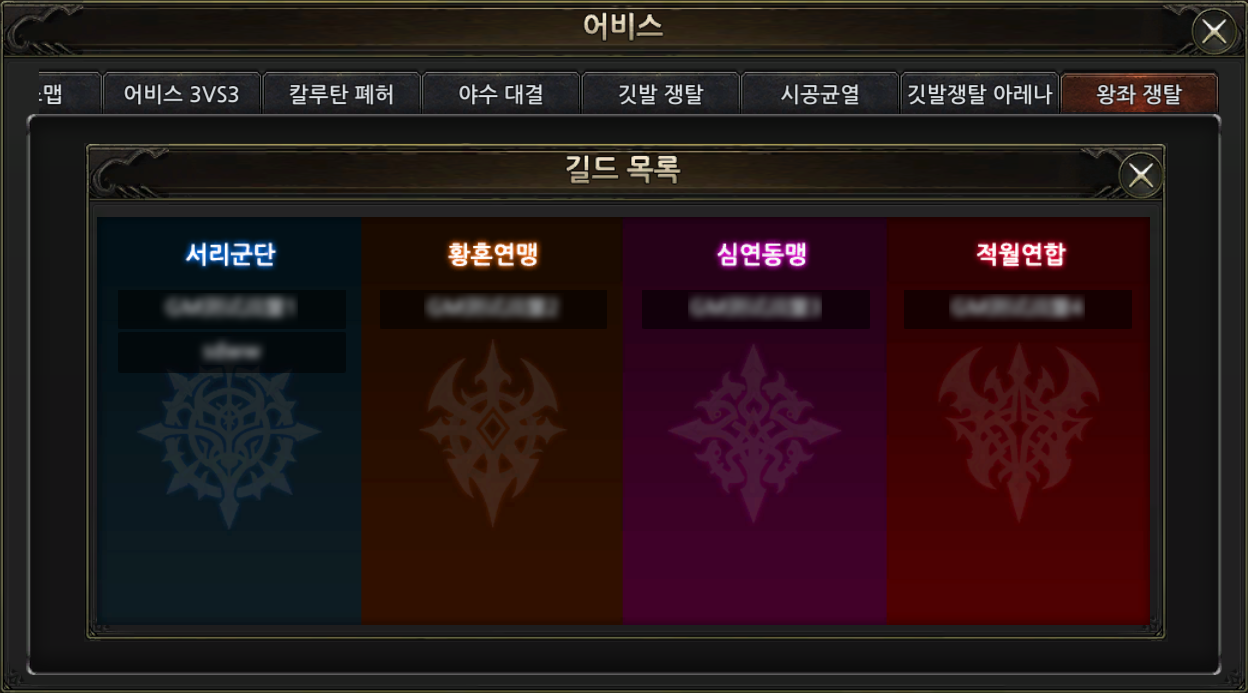Viewport: 1248px width, 693px height.
Task: Switch to the 어비스 3VS3 tab
Action: click(182, 94)
